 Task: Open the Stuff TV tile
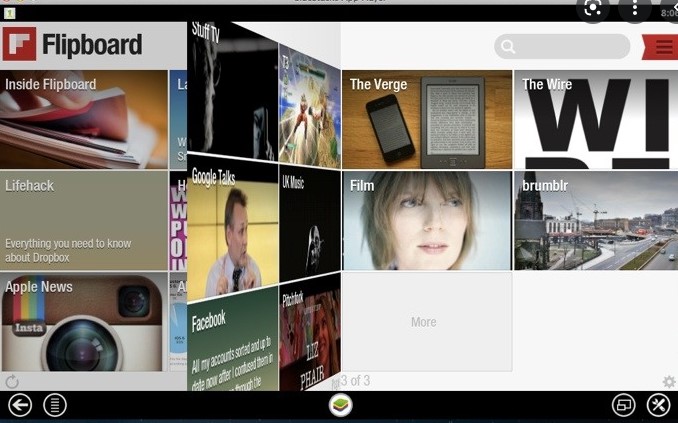233,91
